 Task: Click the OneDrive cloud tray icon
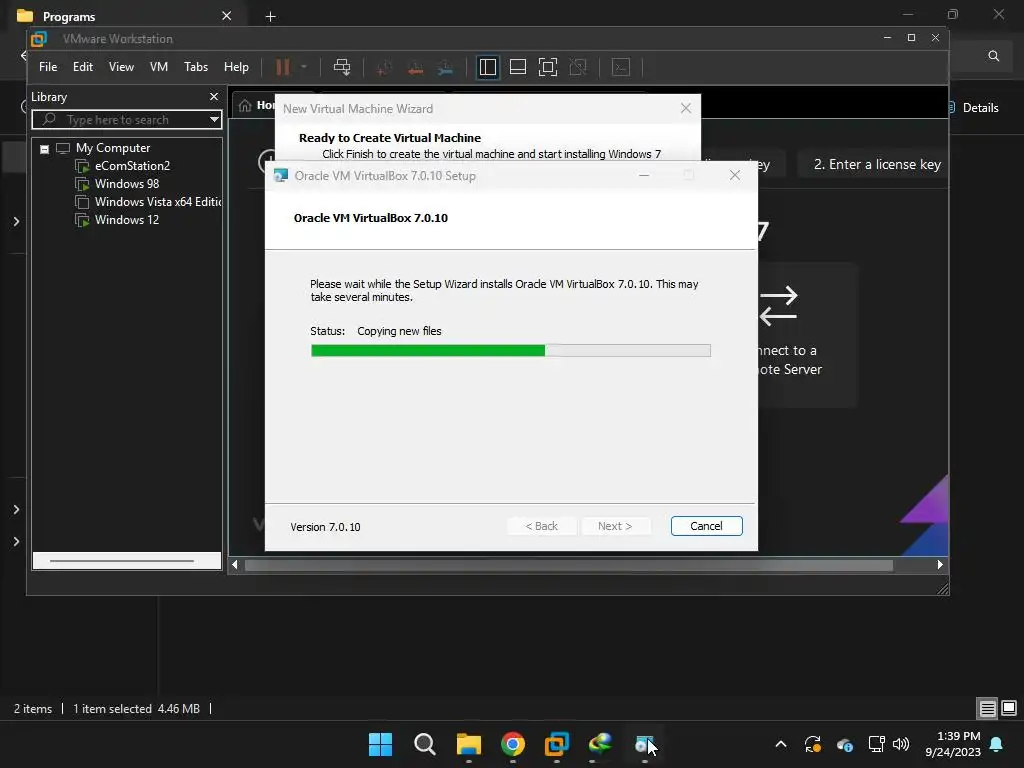point(844,744)
